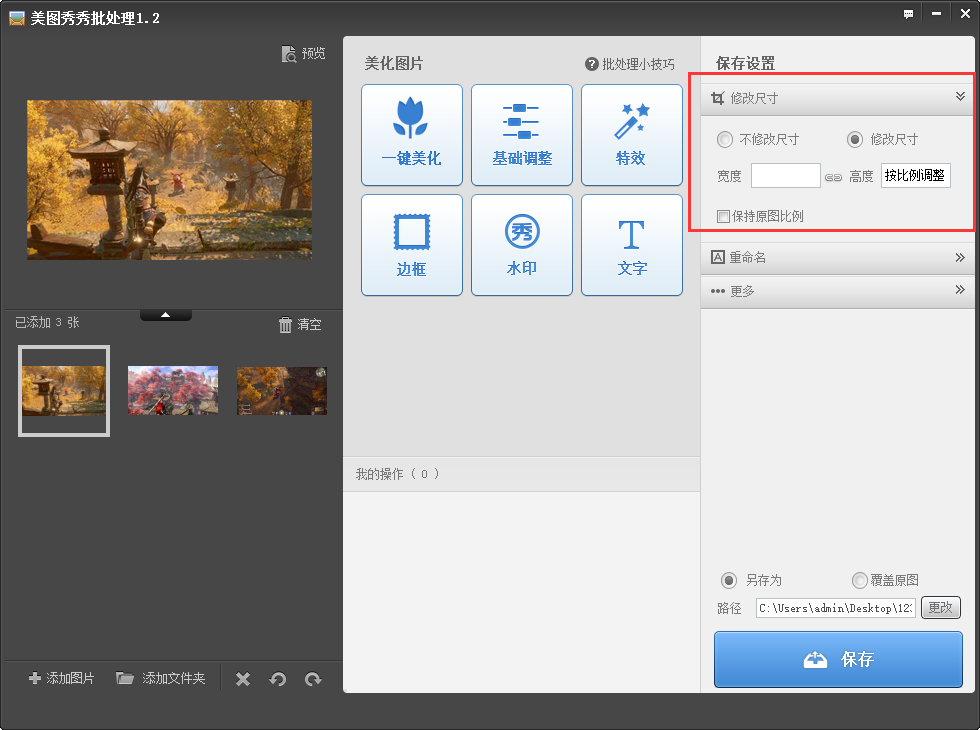Open the 文字 text tool
Image resolution: width=980 pixels, height=730 pixels.
tap(631, 244)
